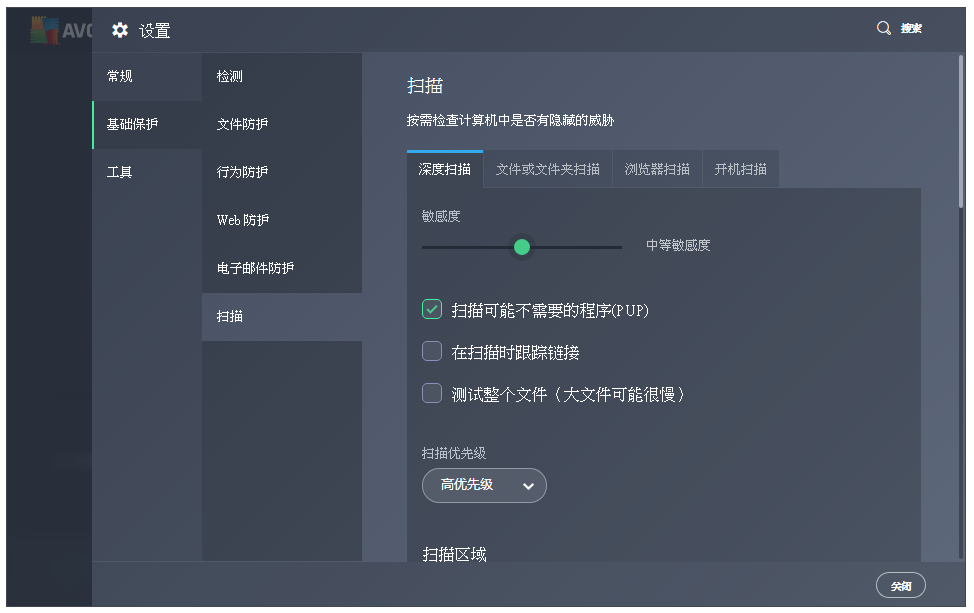The image size is (974, 613).
Task: Open the 高优先级 scan priority dropdown
Action: coord(484,485)
